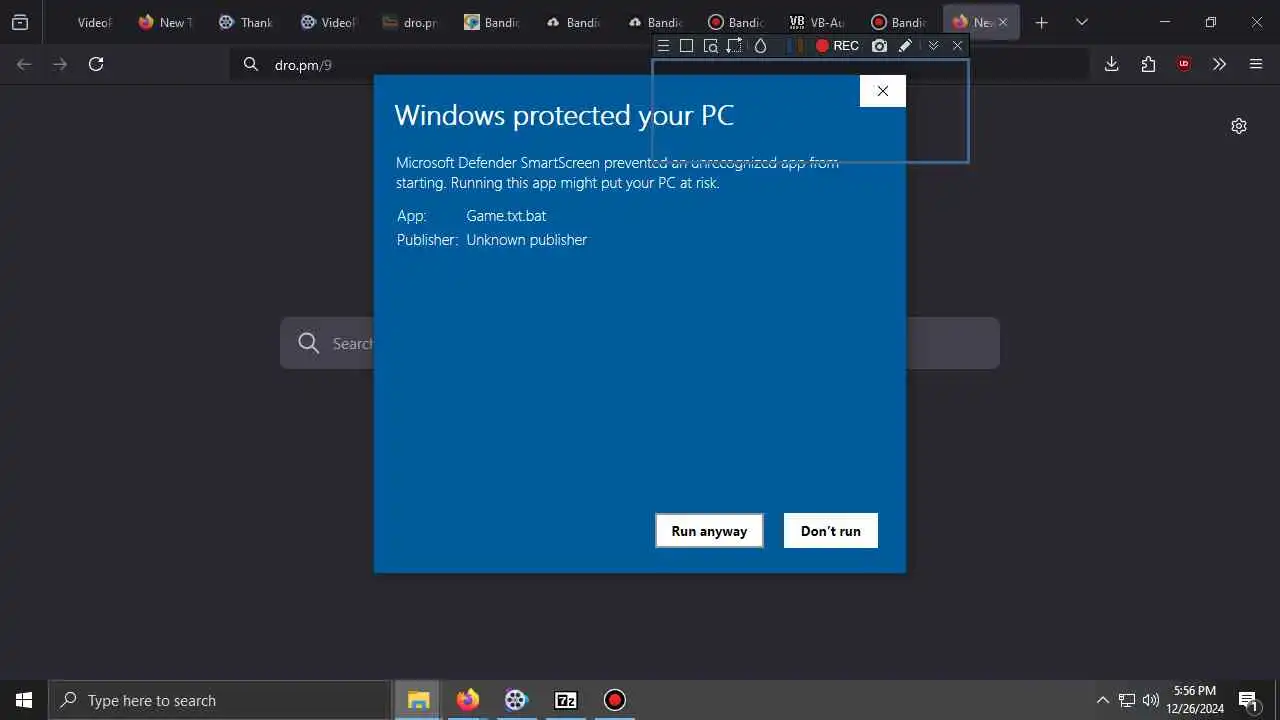The height and width of the screenshot is (720, 1280).
Task: Focus the address bar showing dro.pm/9
Action: (x=660, y=64)
